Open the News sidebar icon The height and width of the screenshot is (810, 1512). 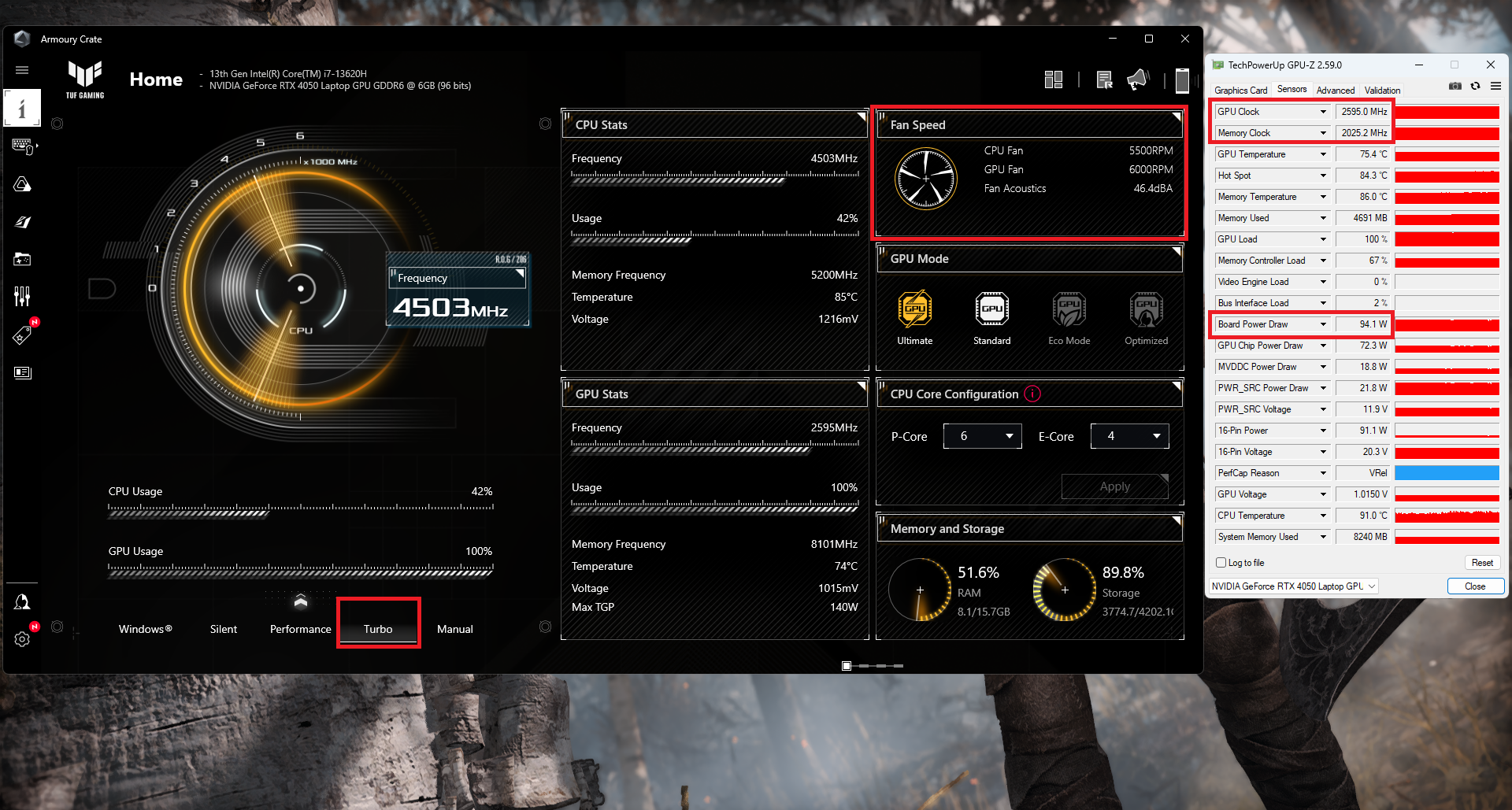(x=23, y=372)
